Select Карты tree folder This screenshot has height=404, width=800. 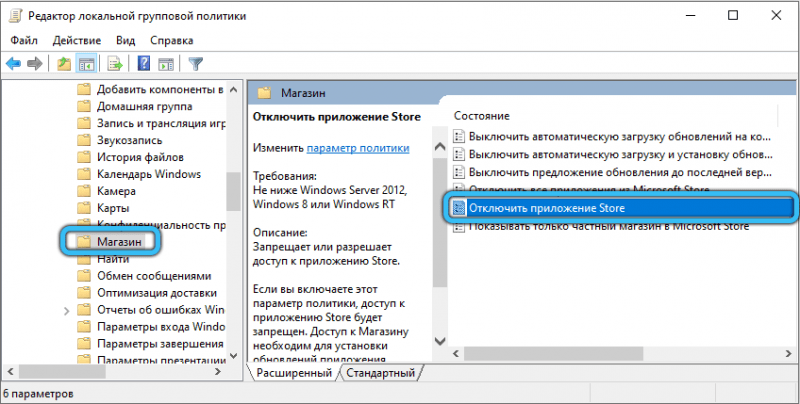(x=103, y=208)
